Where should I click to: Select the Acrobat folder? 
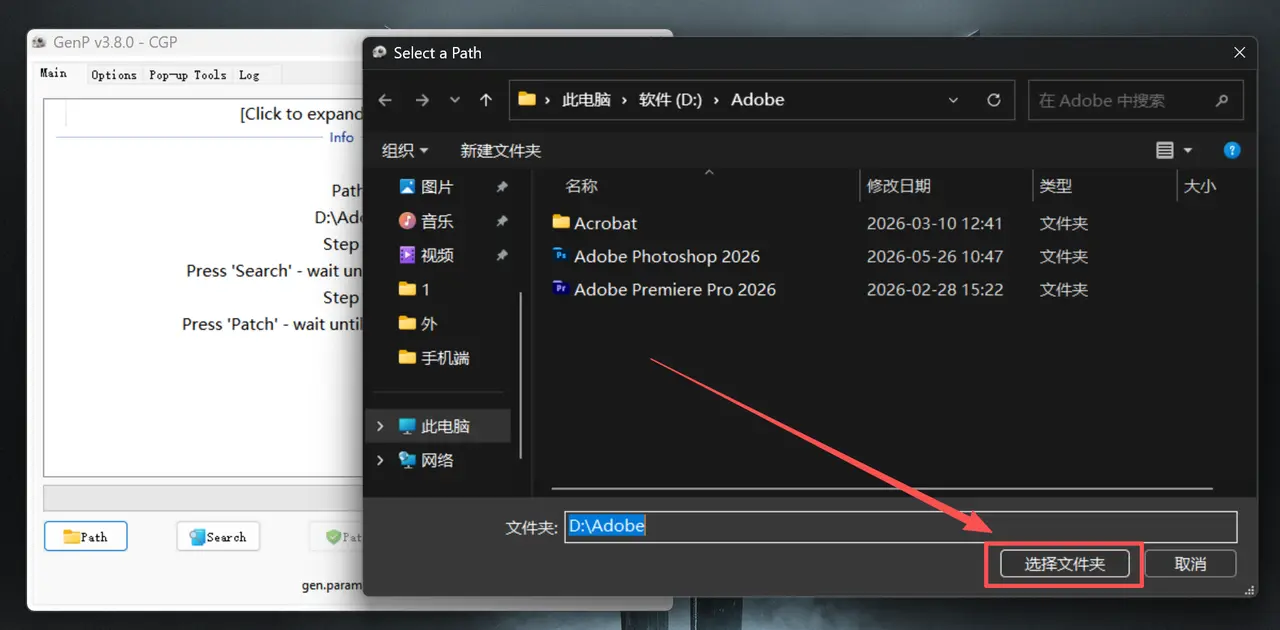click(605, 223)
